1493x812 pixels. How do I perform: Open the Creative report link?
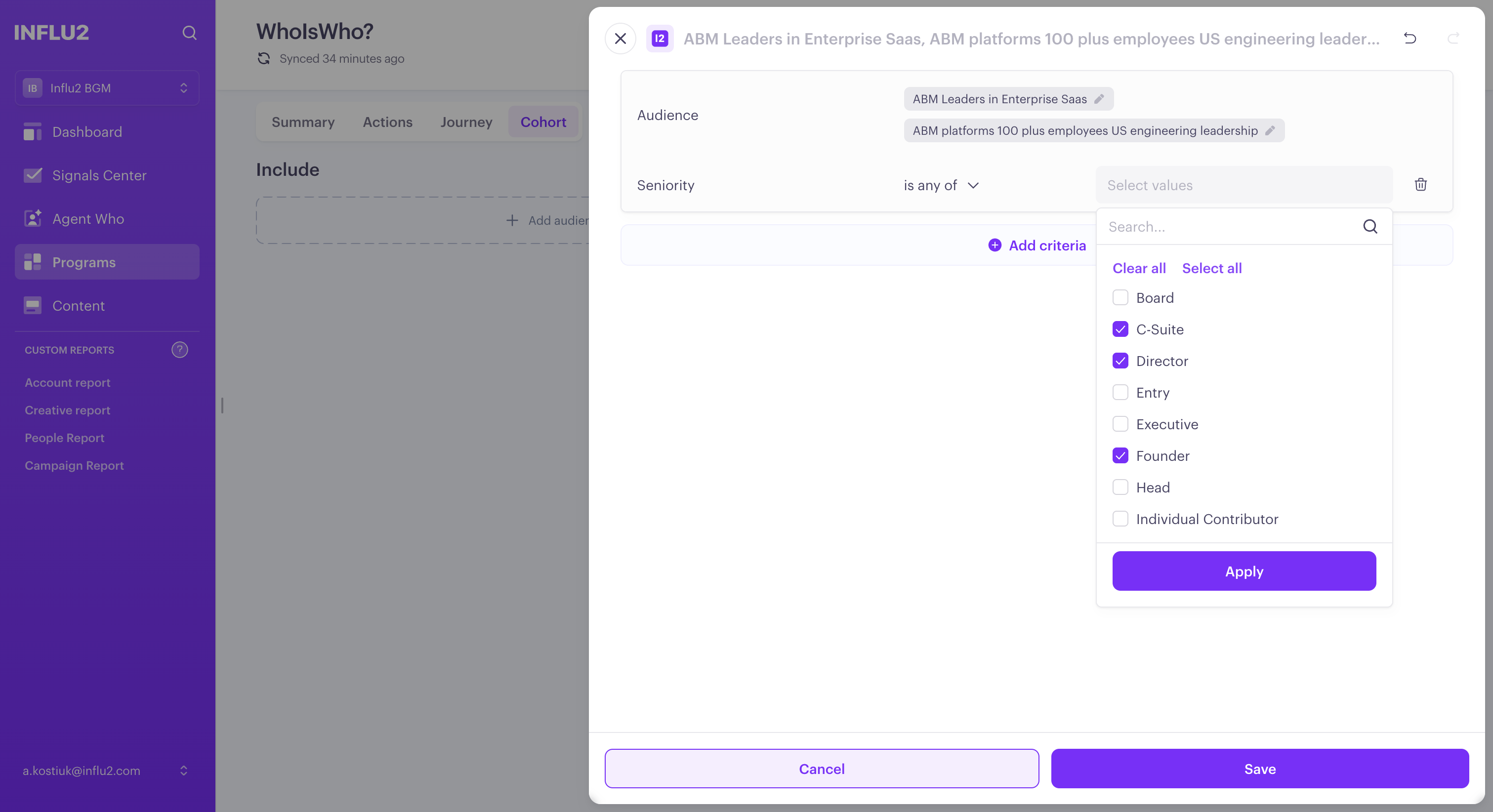(67, 410)
